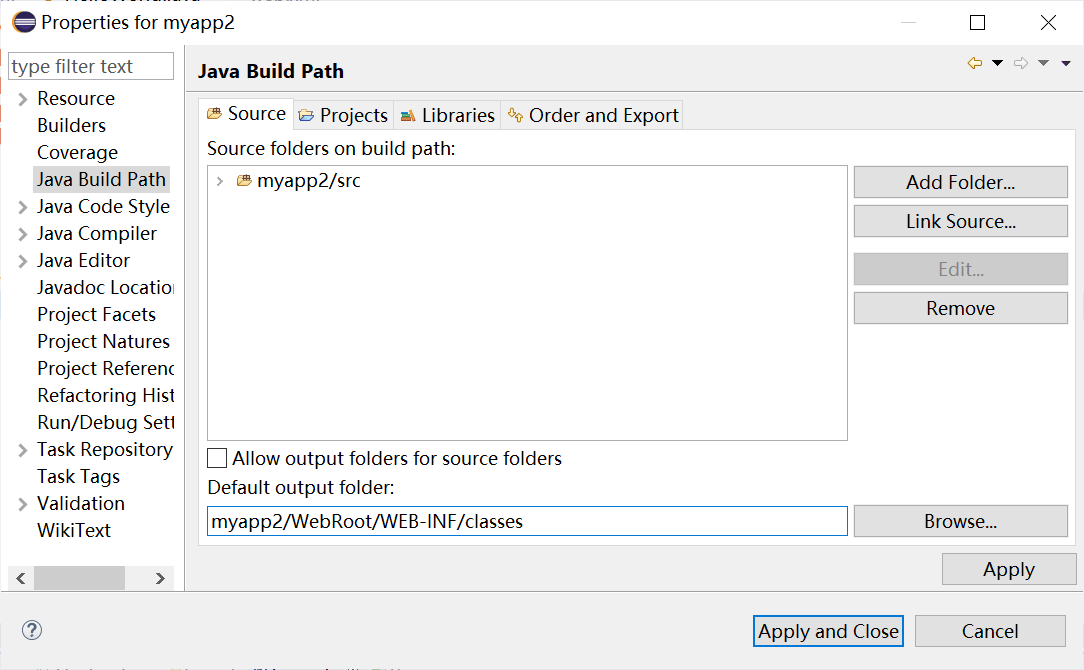Select Project Facets in the sidebar

(x=96, y=315)
